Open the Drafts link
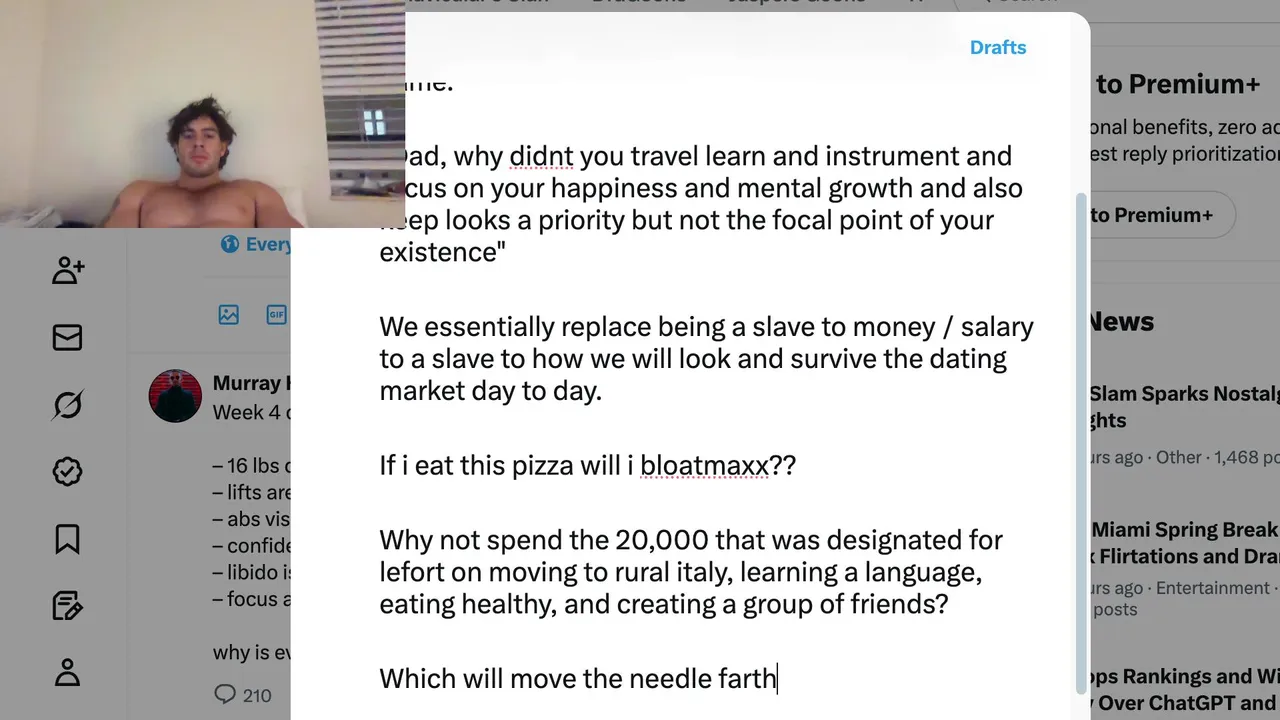This screenshot has height=720, width=1280. tap(997, 47)
